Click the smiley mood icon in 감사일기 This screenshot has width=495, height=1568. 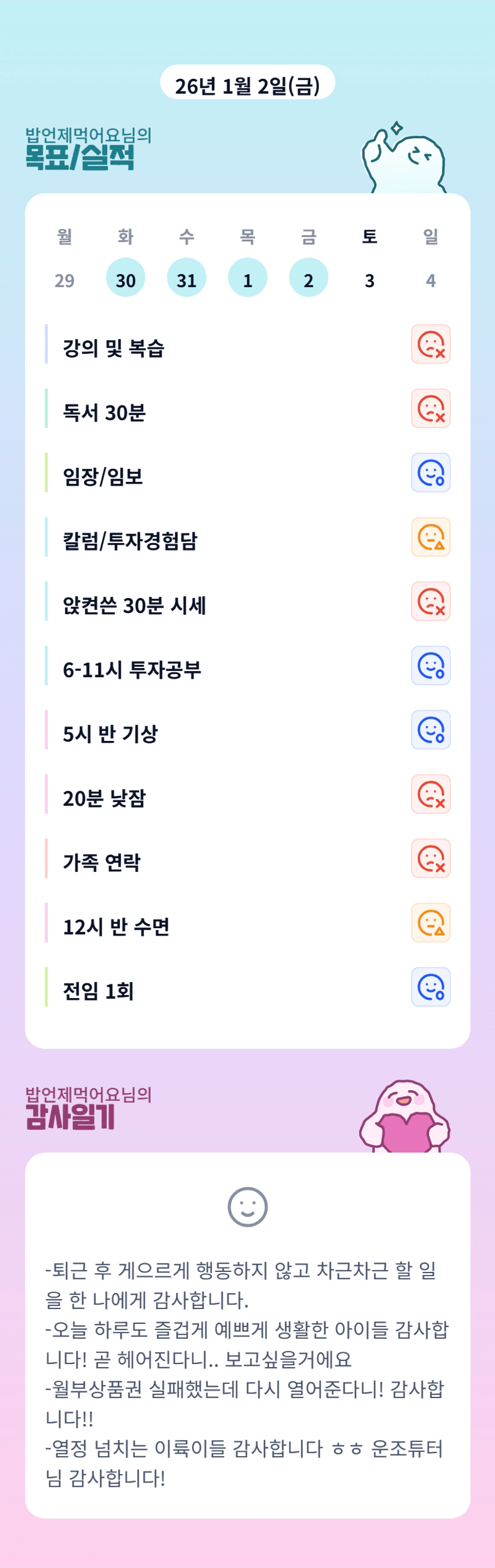248,1207
